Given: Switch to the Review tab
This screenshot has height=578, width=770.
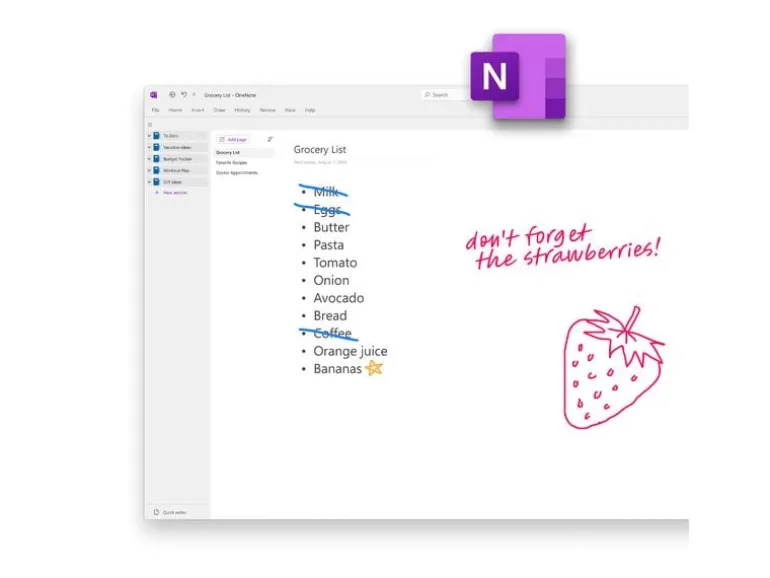Looking at the screenshot, I should [268, 110].
